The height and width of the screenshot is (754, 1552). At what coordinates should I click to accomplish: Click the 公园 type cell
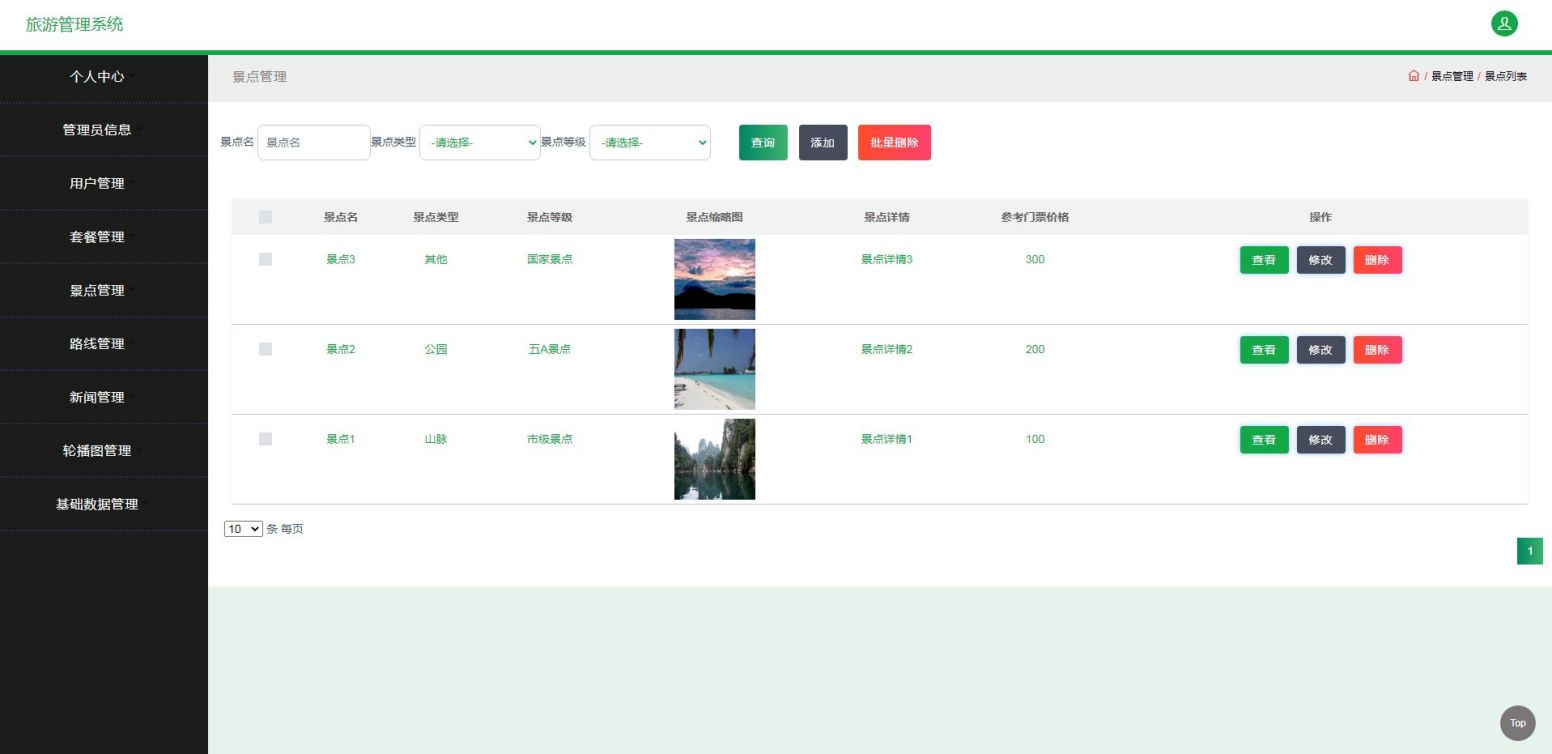[x=436, y=349]
